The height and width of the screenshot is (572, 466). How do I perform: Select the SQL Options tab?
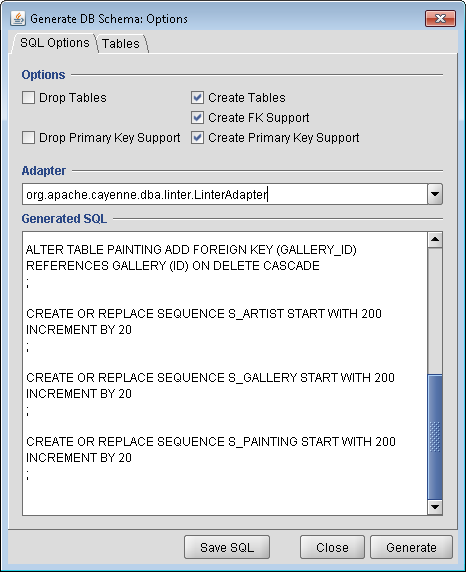coord(54,43)
